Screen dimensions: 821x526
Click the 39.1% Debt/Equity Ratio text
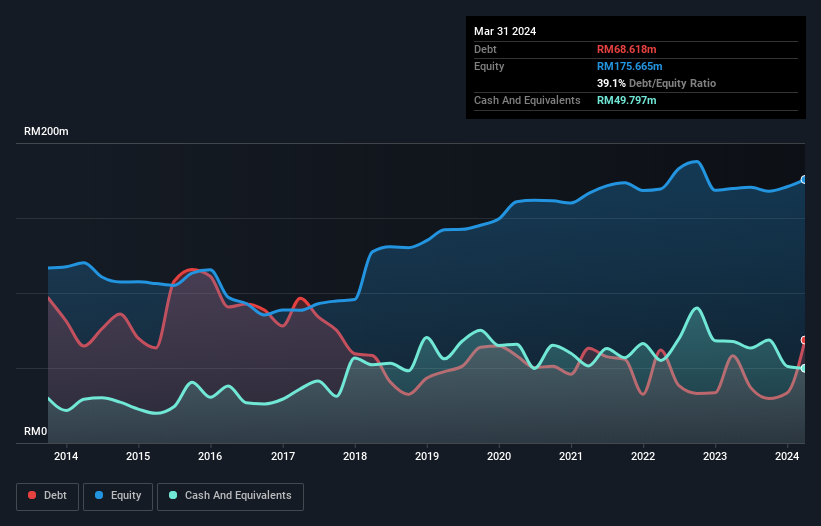point(656,83)
